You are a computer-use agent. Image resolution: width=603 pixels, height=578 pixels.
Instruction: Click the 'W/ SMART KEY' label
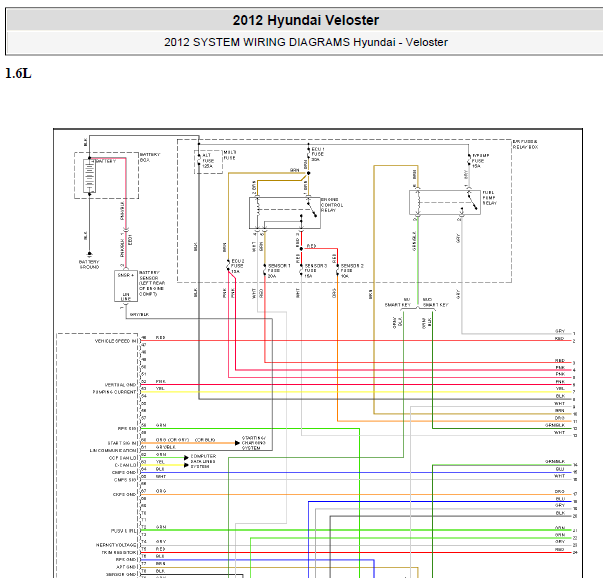tap(398, 302)
